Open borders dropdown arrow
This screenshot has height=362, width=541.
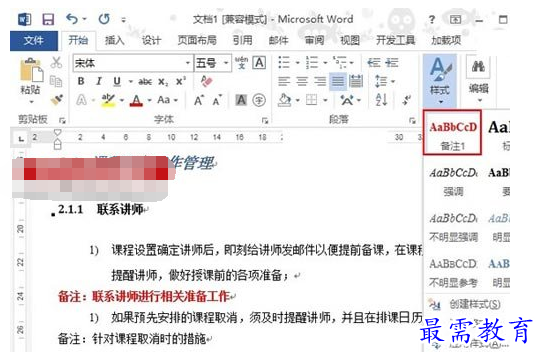[x=325, y=100]
